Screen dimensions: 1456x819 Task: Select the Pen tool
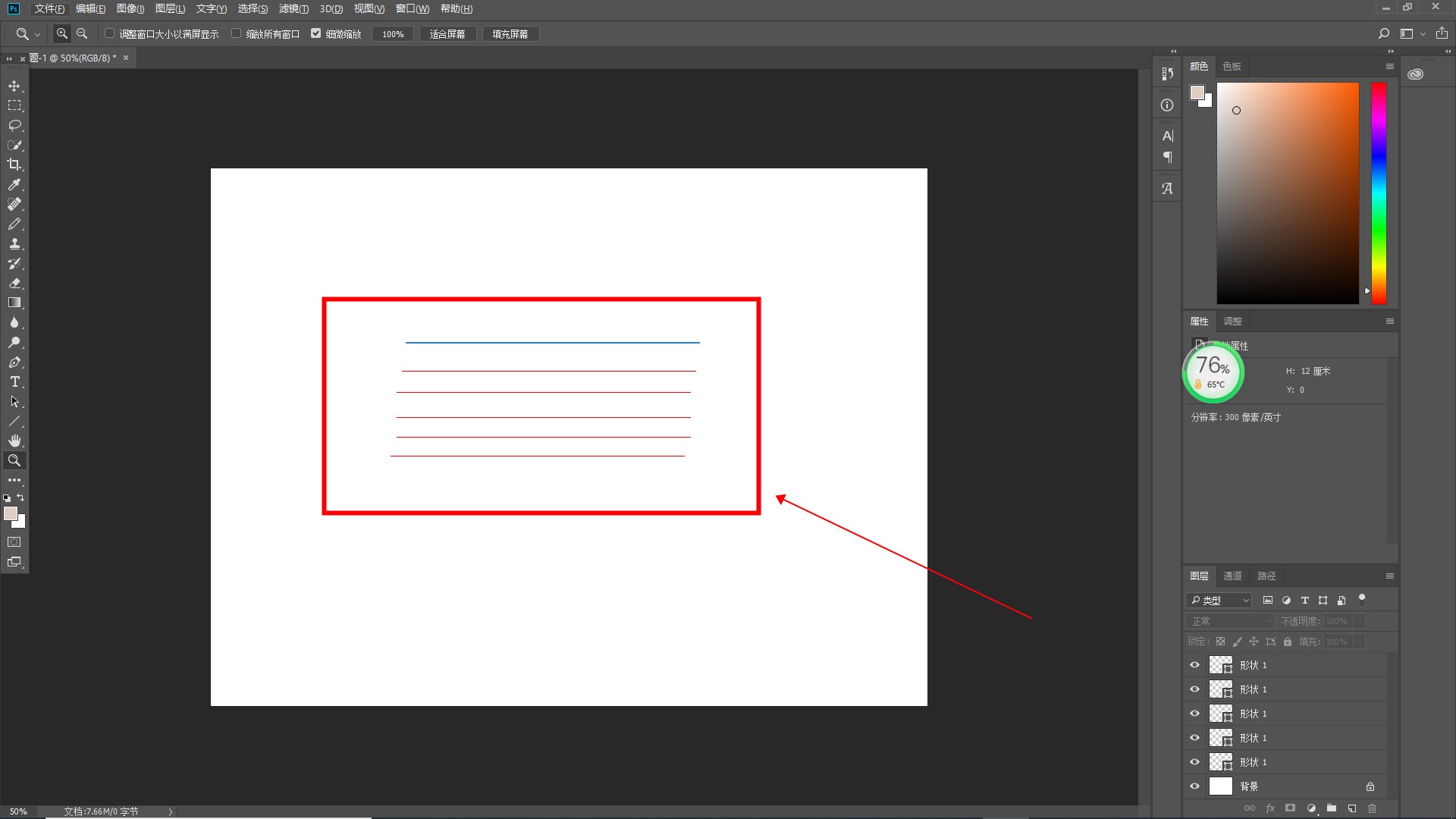tap(14, 362)
